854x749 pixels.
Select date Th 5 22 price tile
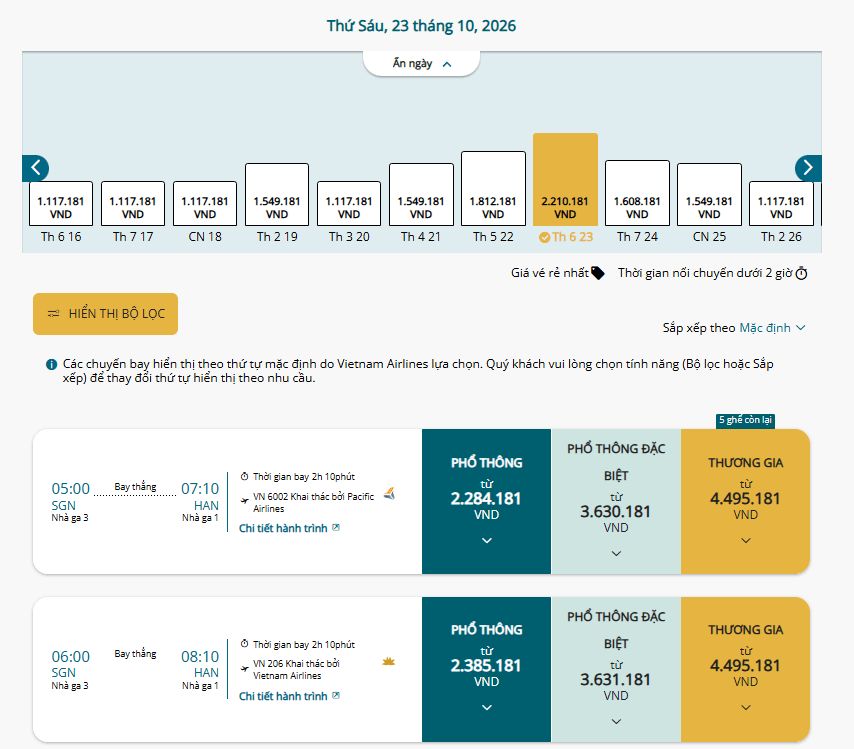coord(493,188)
